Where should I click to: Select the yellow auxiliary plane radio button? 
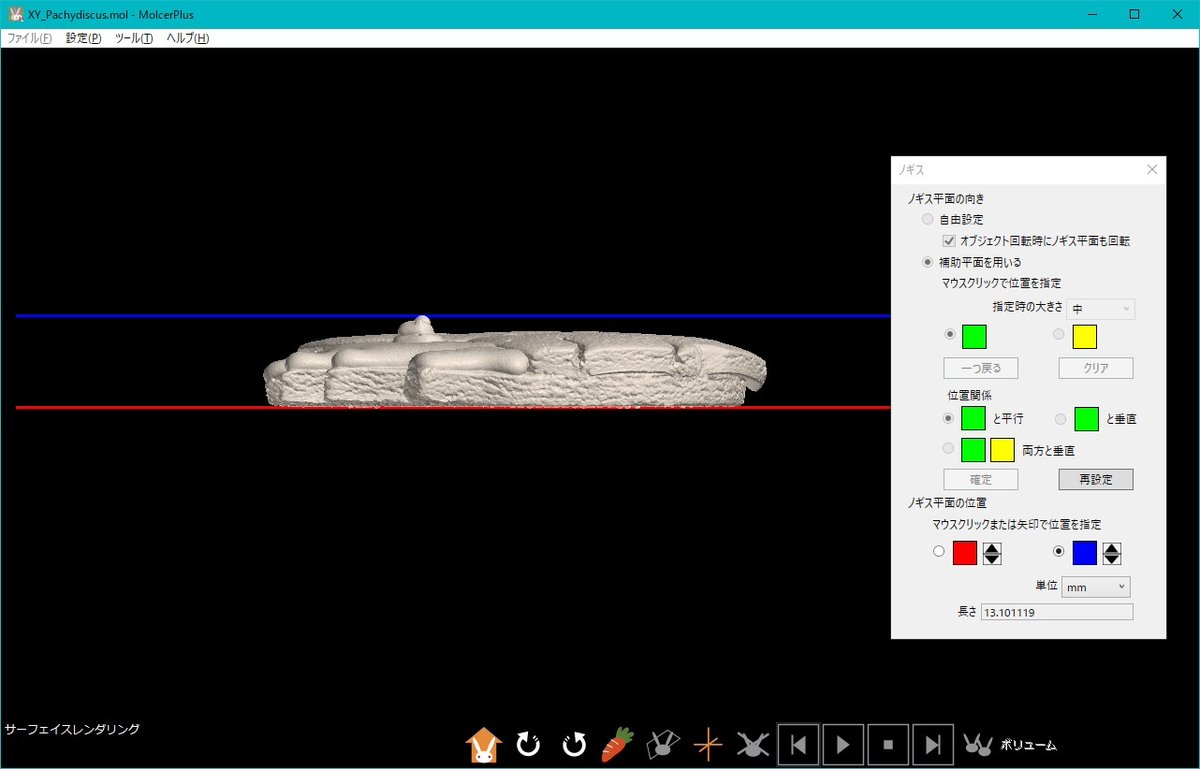(1061, 334)
